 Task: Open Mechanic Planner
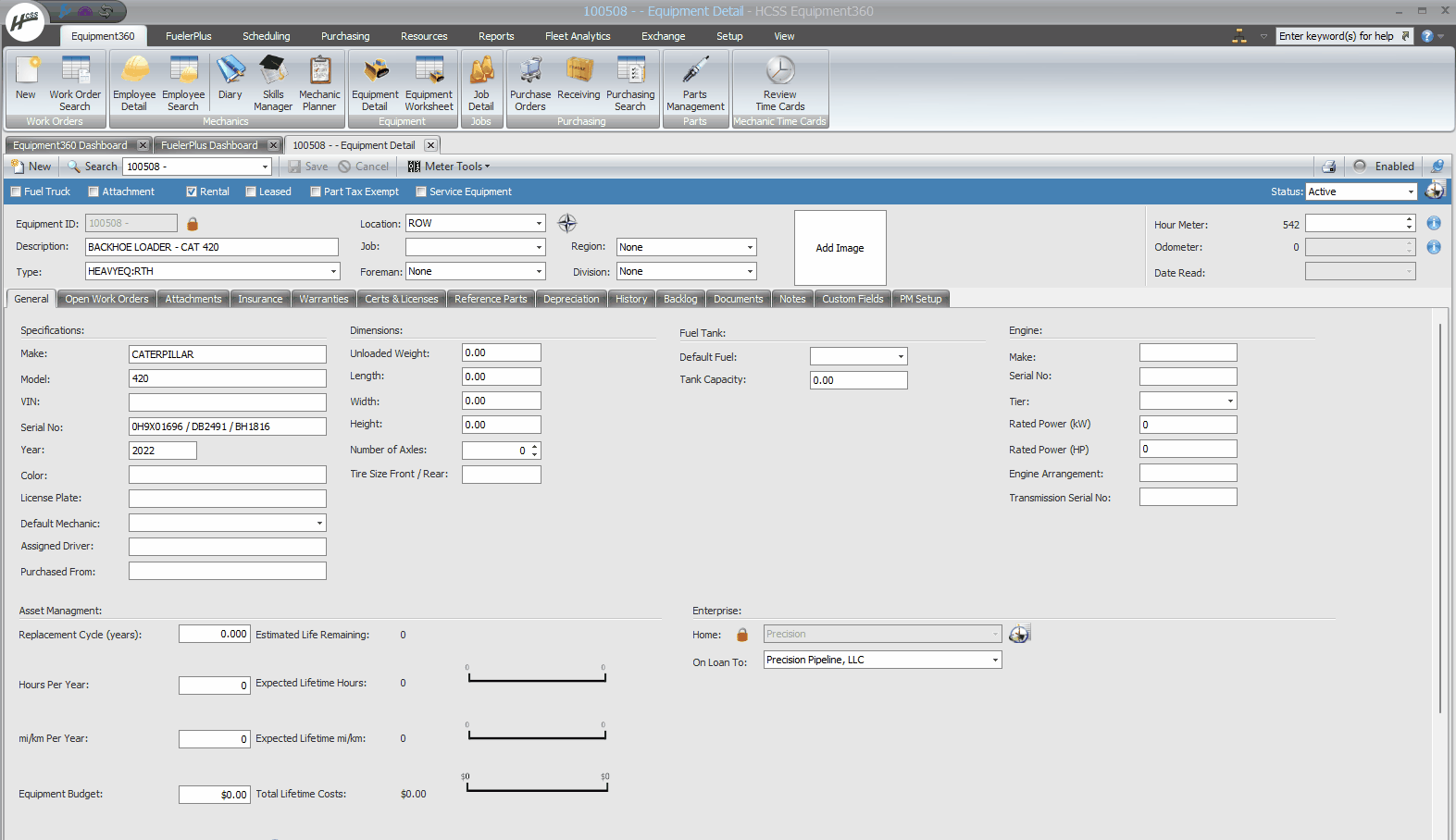coord(319,82)
